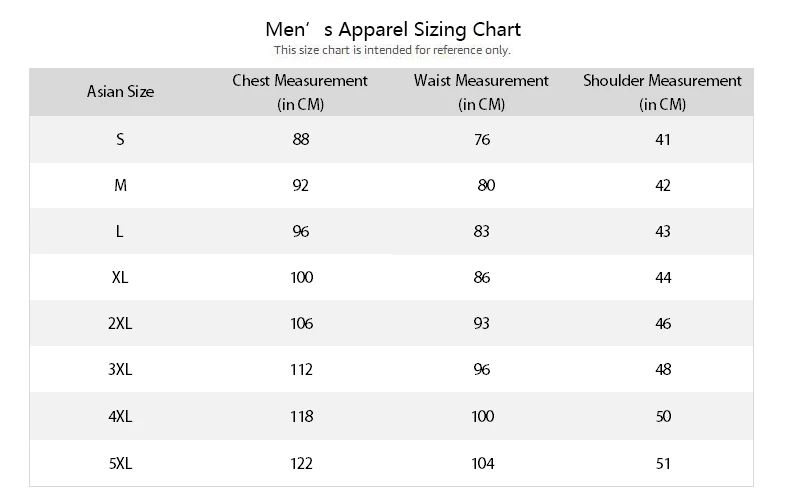Click the 2XL size row label
Viewport: 790px width, 500px height.
[x=120, y=324]
